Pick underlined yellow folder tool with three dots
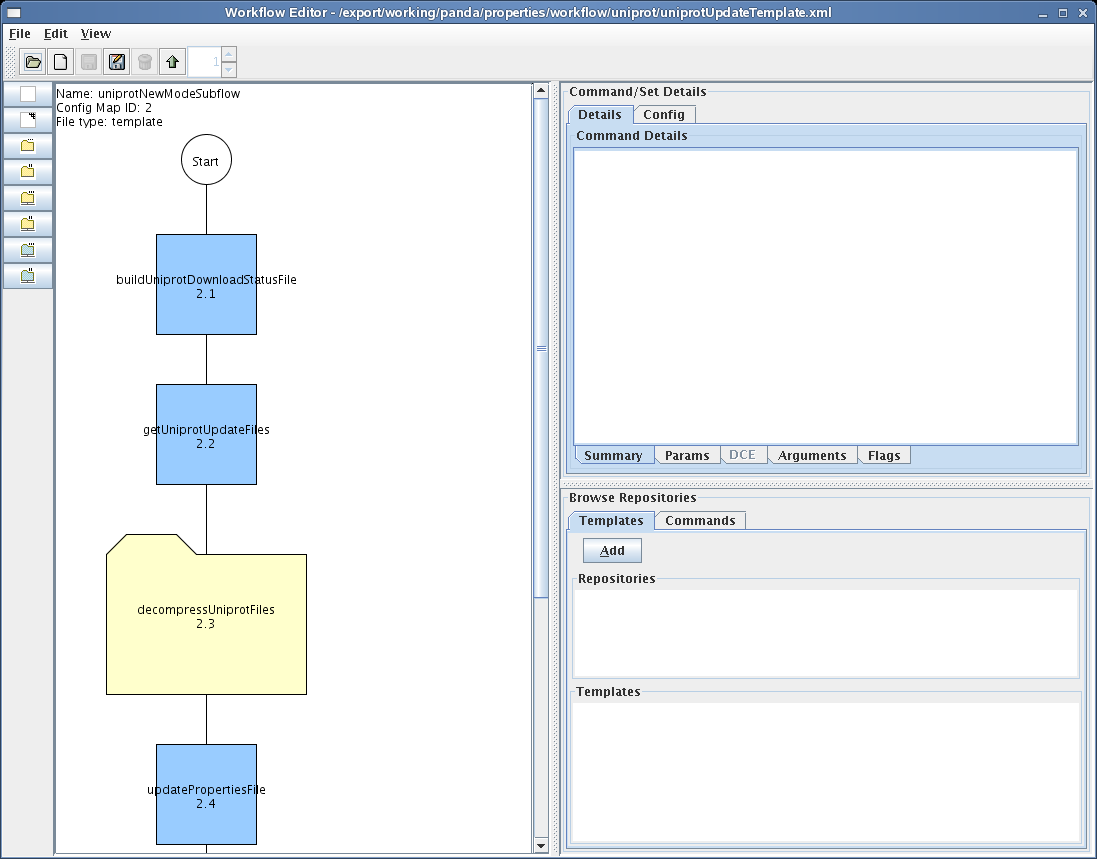 28,198
